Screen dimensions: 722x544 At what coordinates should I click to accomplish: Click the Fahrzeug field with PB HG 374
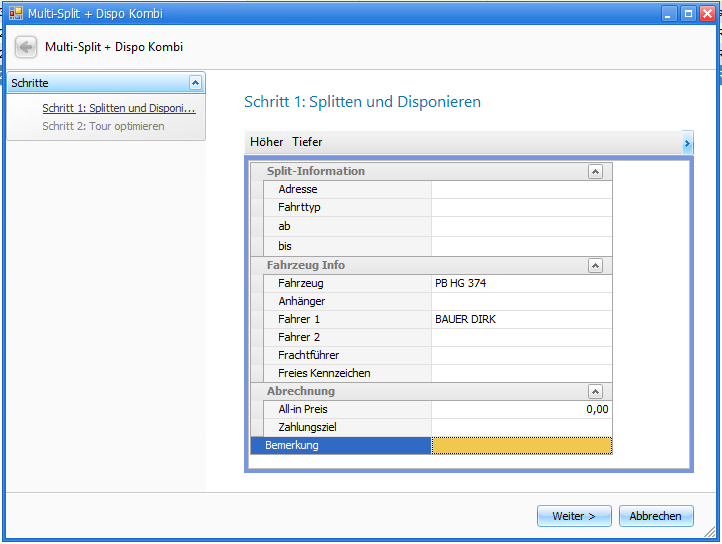(x=521, y=283)
